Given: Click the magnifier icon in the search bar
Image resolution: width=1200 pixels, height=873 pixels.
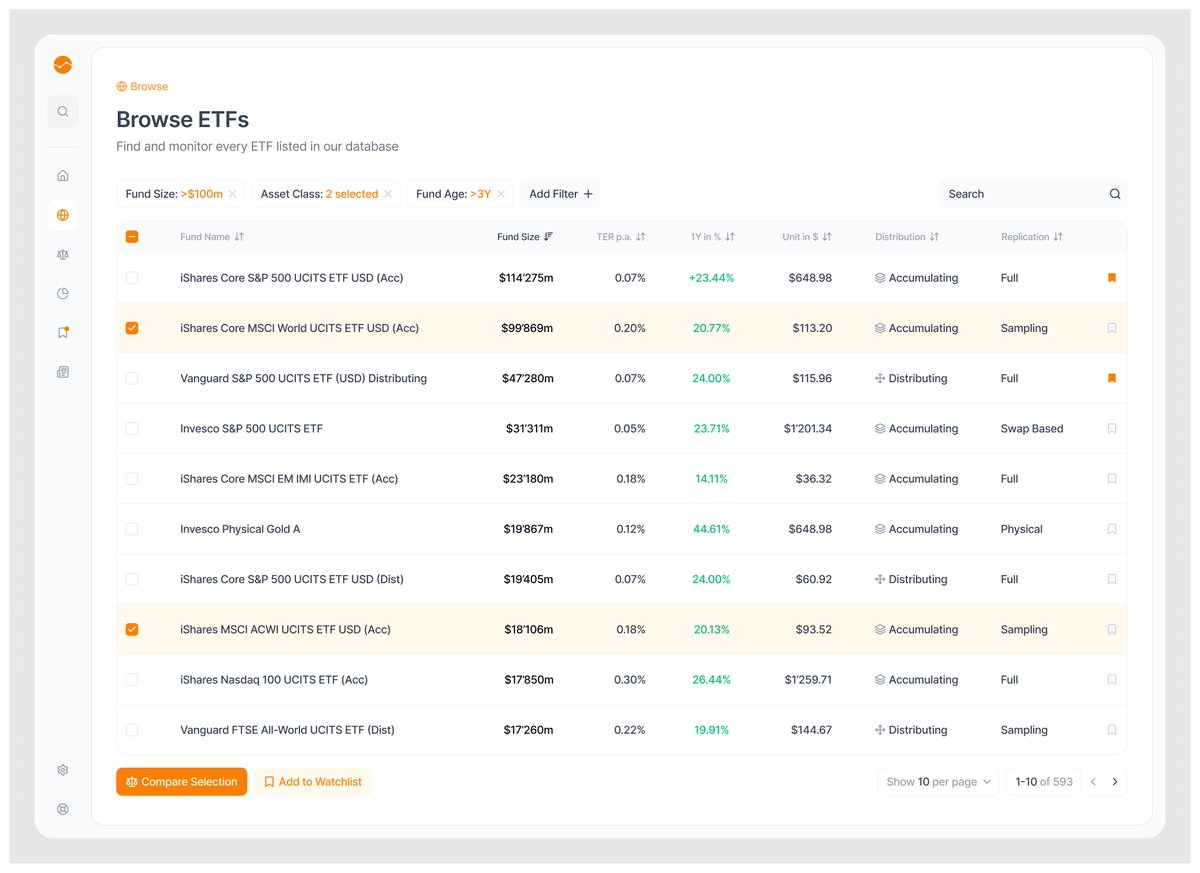Looking at the screenshot, I should [x=1114, y=193].
